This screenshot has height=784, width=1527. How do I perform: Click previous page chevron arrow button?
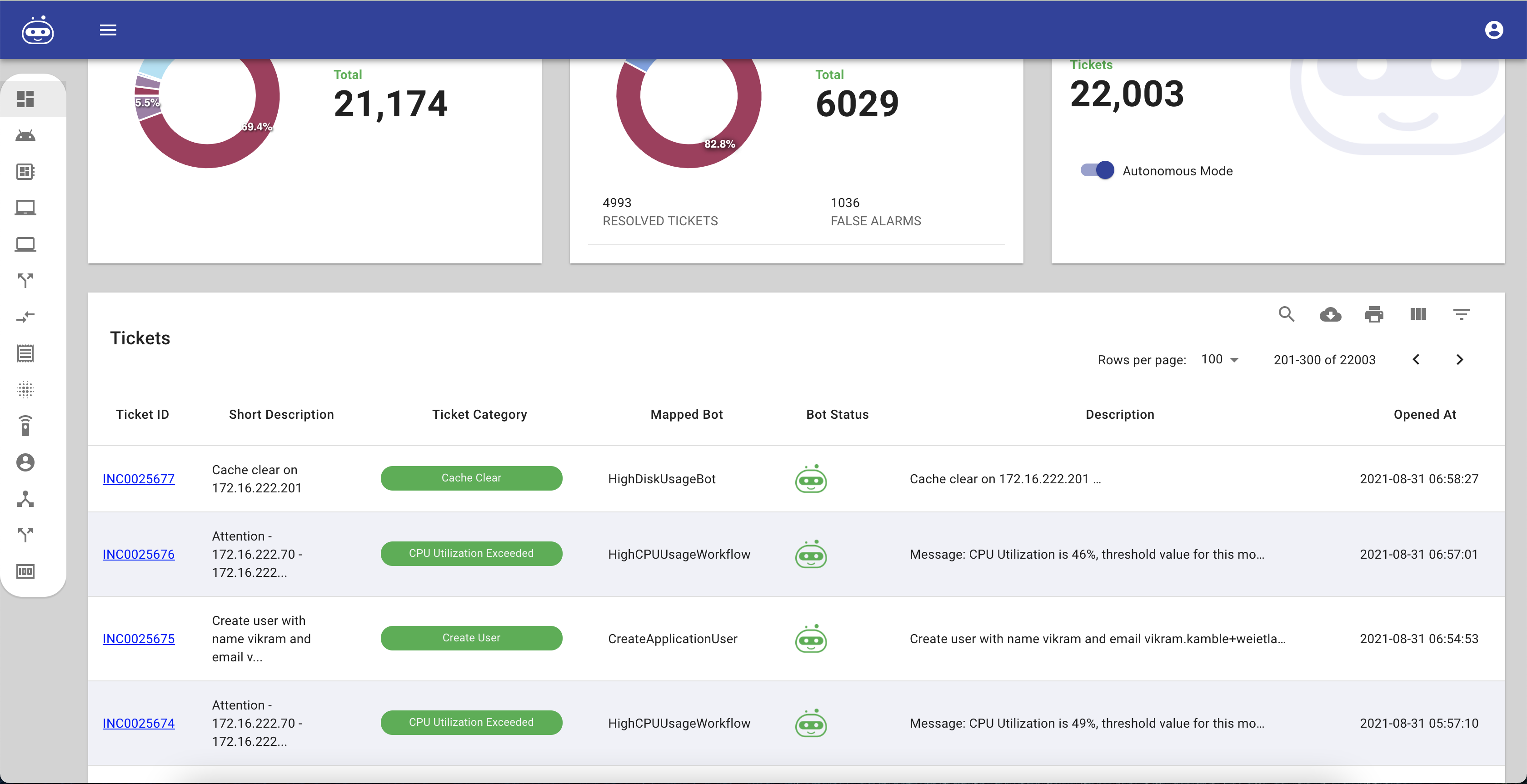(x=1416, y=359)
